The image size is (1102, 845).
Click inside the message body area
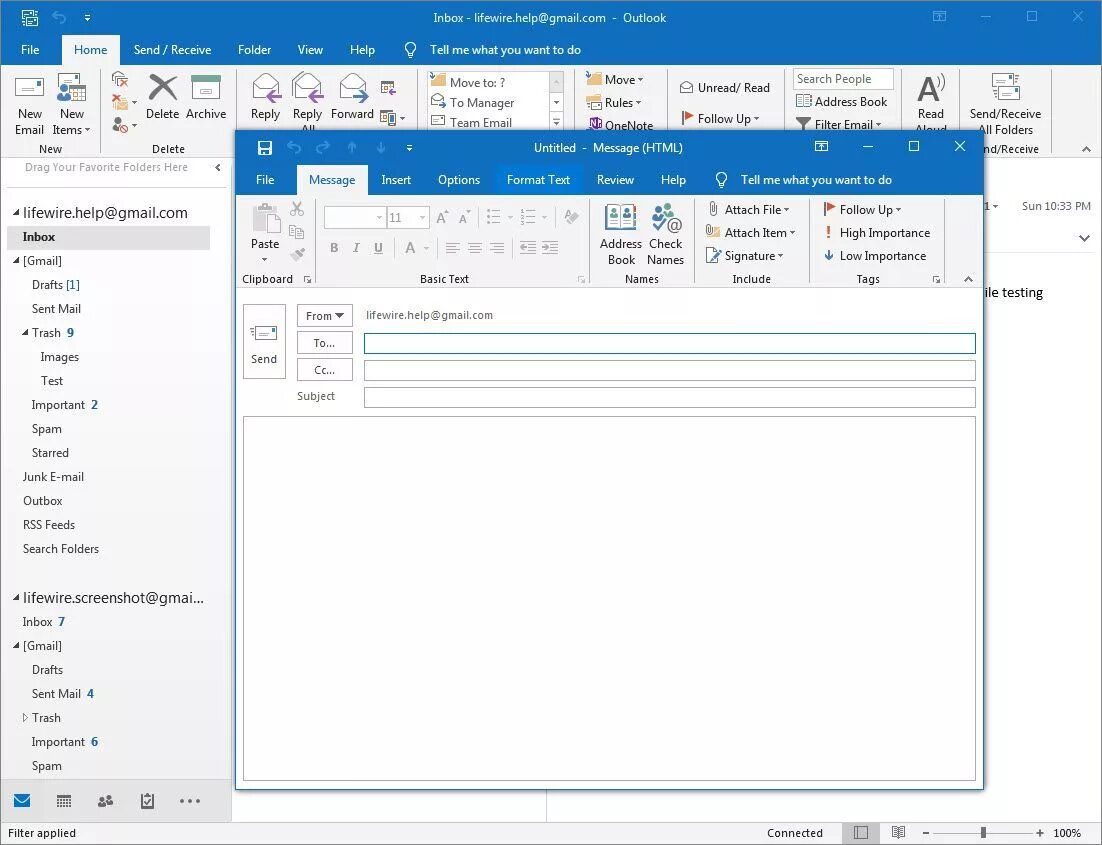pyautogui.click(x=609, y=598)
